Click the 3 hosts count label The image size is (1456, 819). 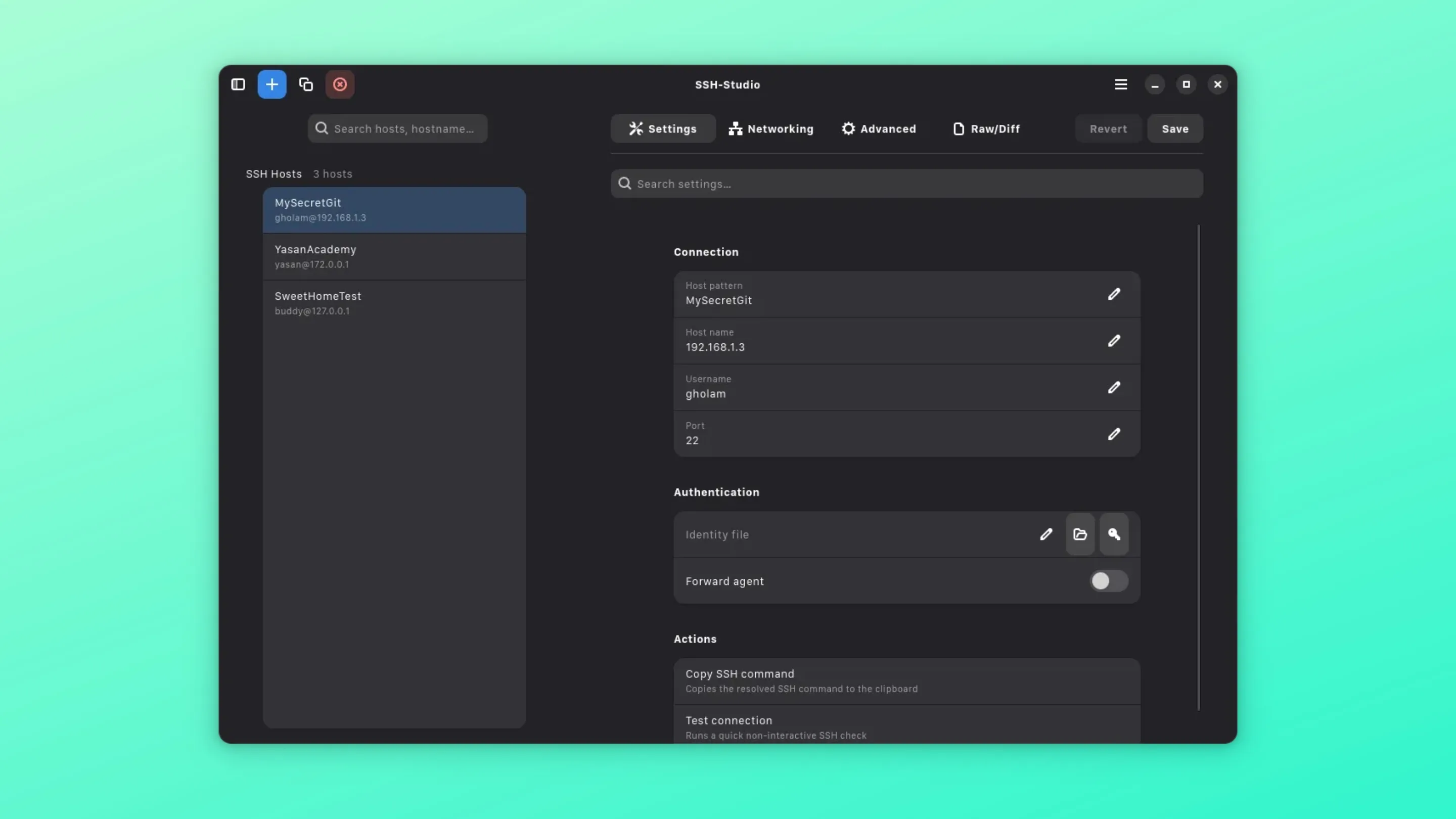point(332,174)
